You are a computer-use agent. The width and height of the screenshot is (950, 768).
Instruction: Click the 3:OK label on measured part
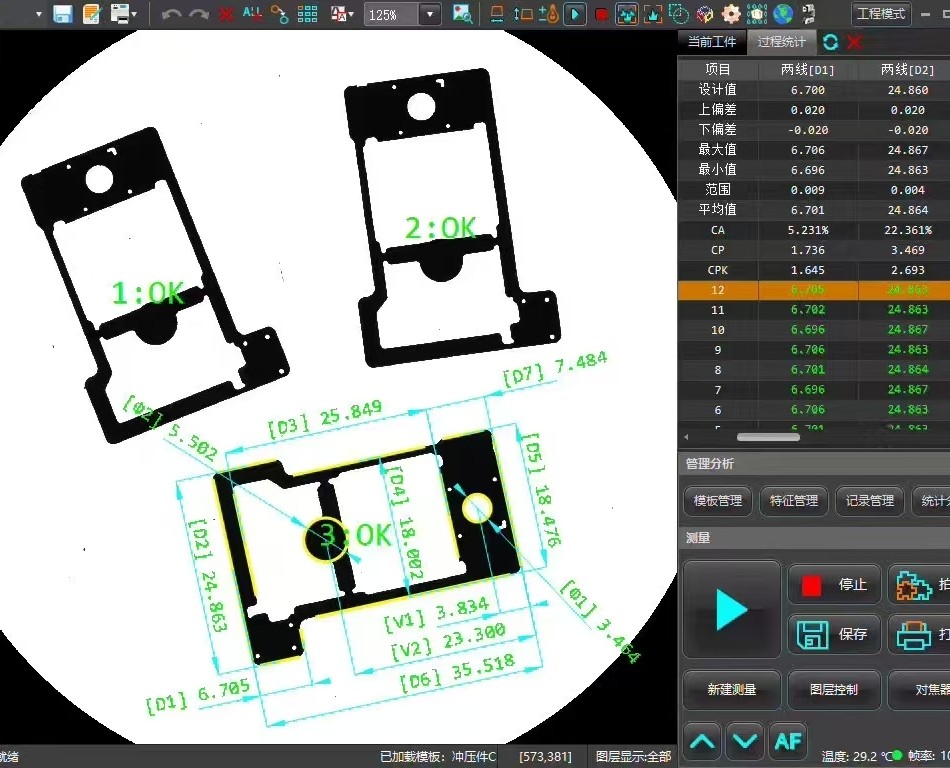coord(354,535)
